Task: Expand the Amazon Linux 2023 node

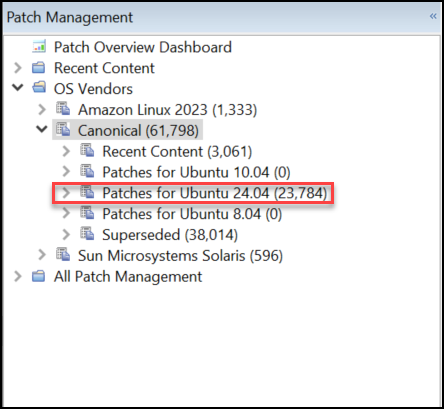Action: (x=42, y=109)
